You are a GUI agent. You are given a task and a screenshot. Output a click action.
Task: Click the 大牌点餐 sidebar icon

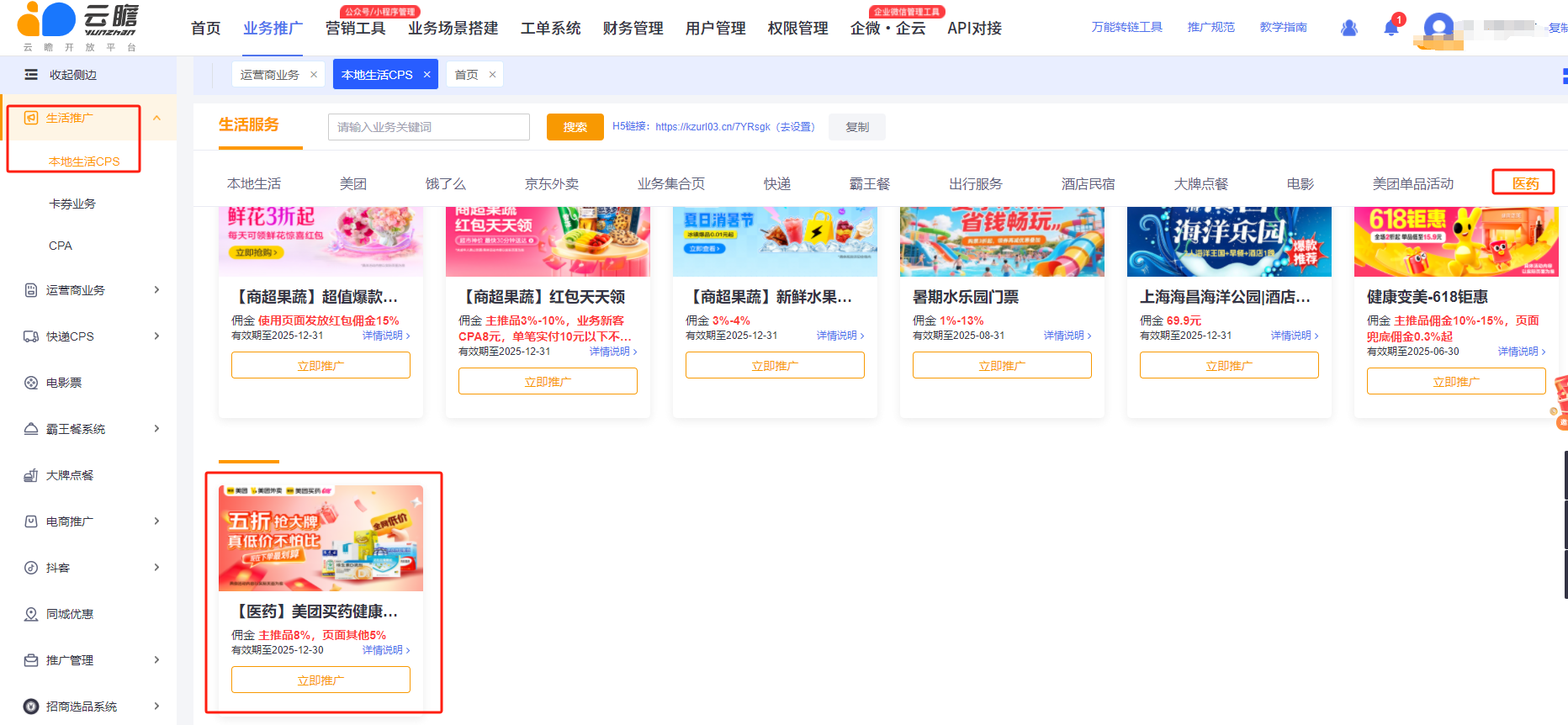click(x=31, y=475)
